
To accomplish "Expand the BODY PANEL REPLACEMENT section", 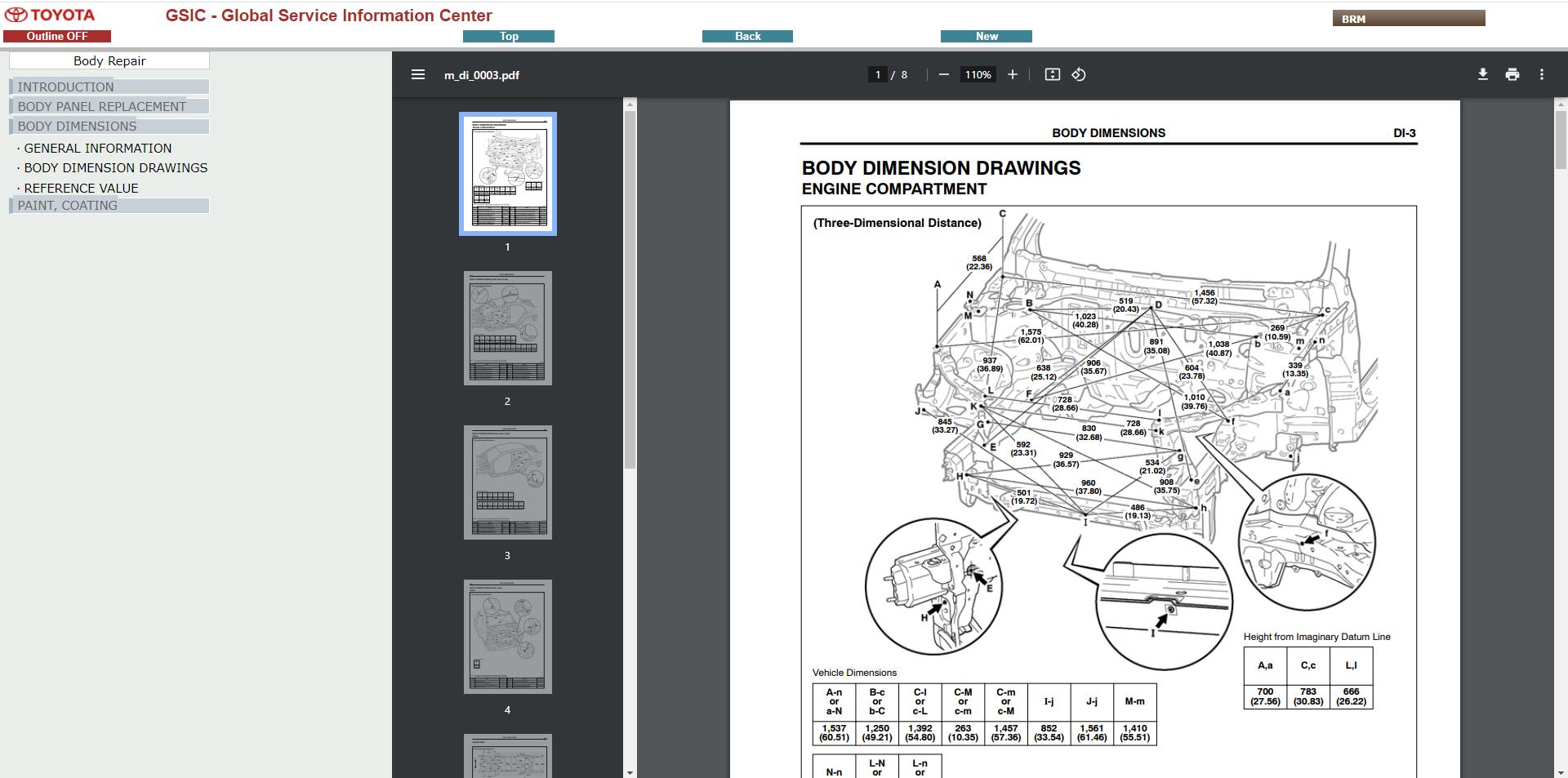I will coord(109,106).
